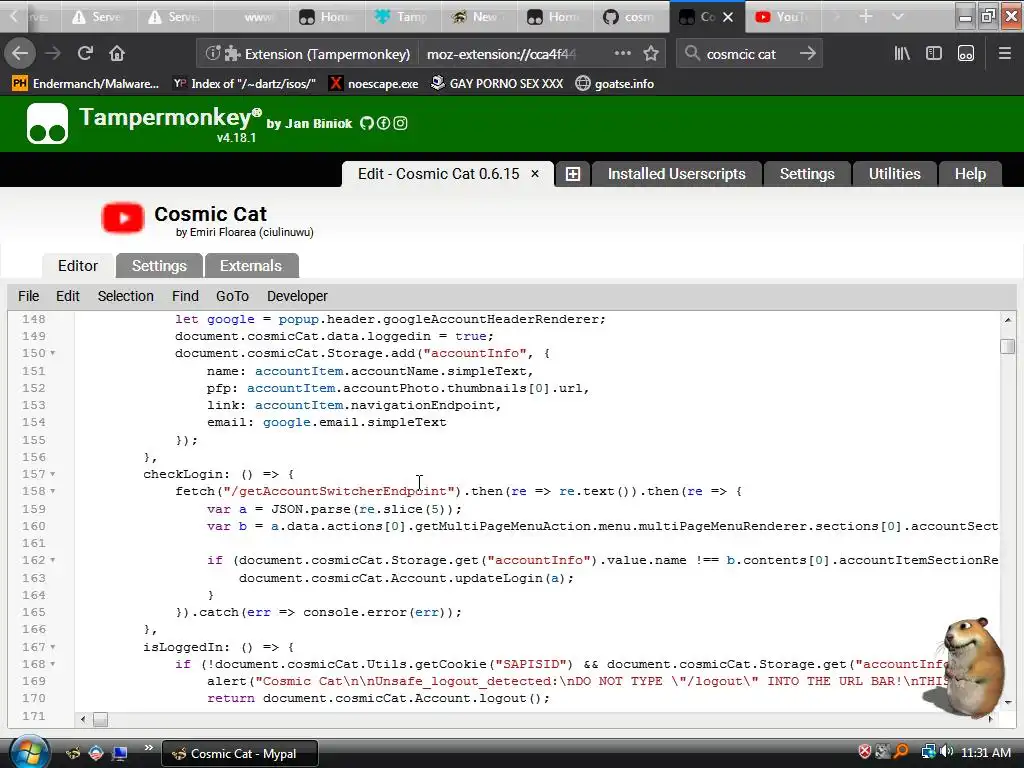1024x768 pixels.
Task: Open the page actions three-dots menu
Action: pos(622,53)
